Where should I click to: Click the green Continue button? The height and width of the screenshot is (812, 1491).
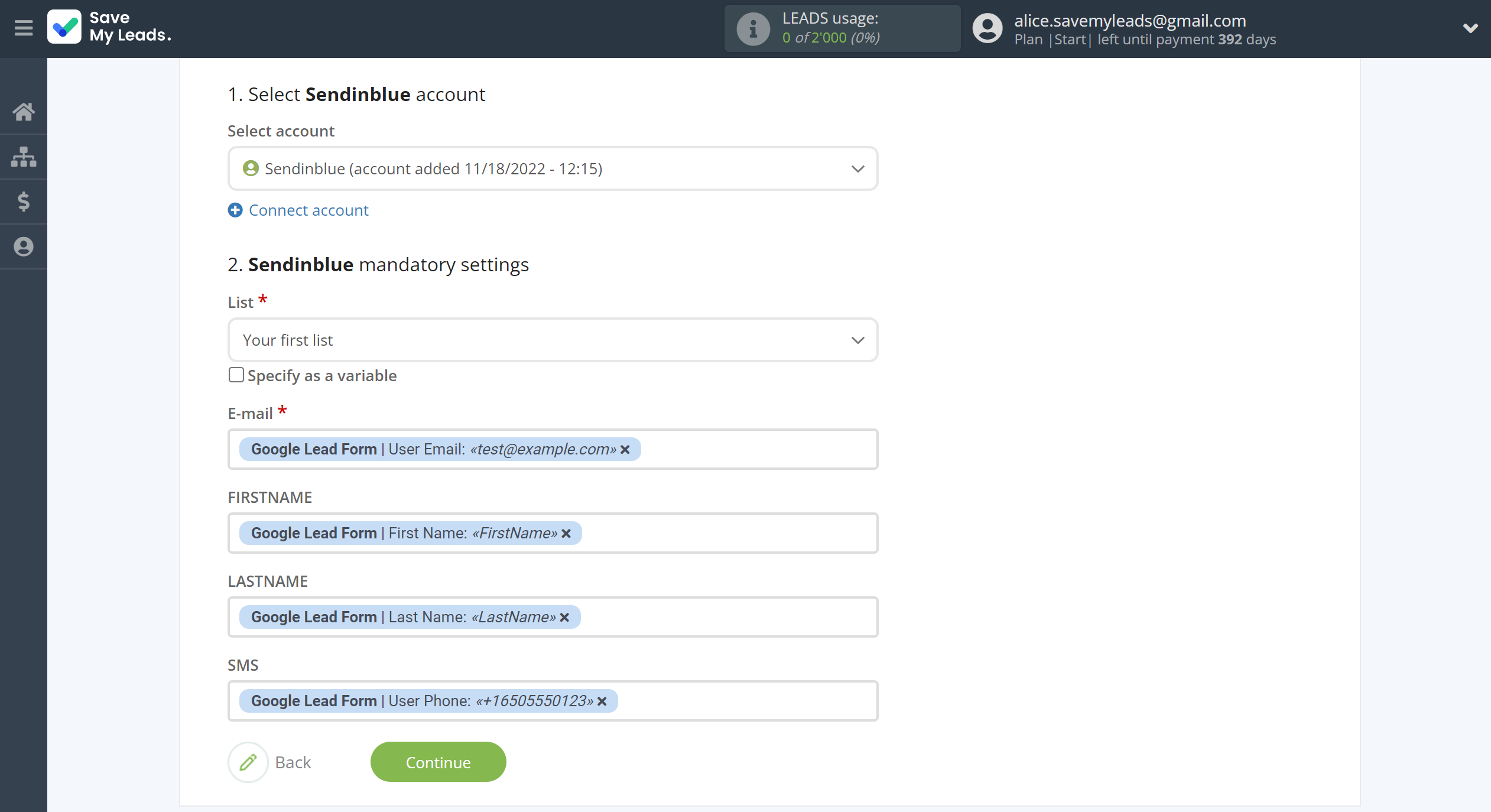coord(438,762)
